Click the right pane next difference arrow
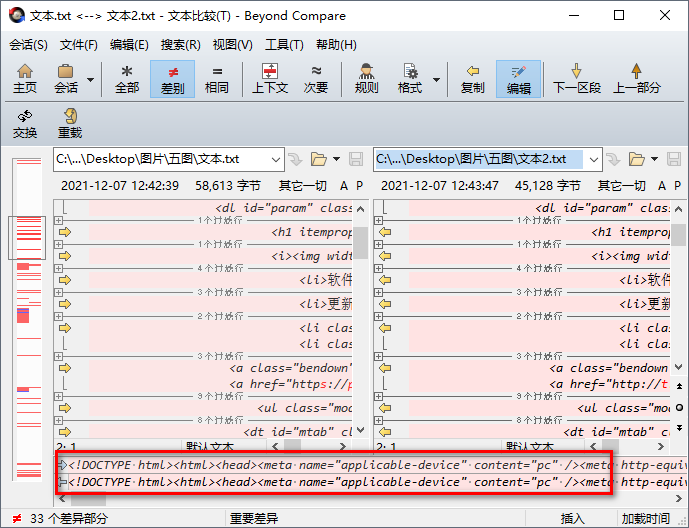This screenshot has height=528, width=689. pyautogui.click(x=679, y=427)
